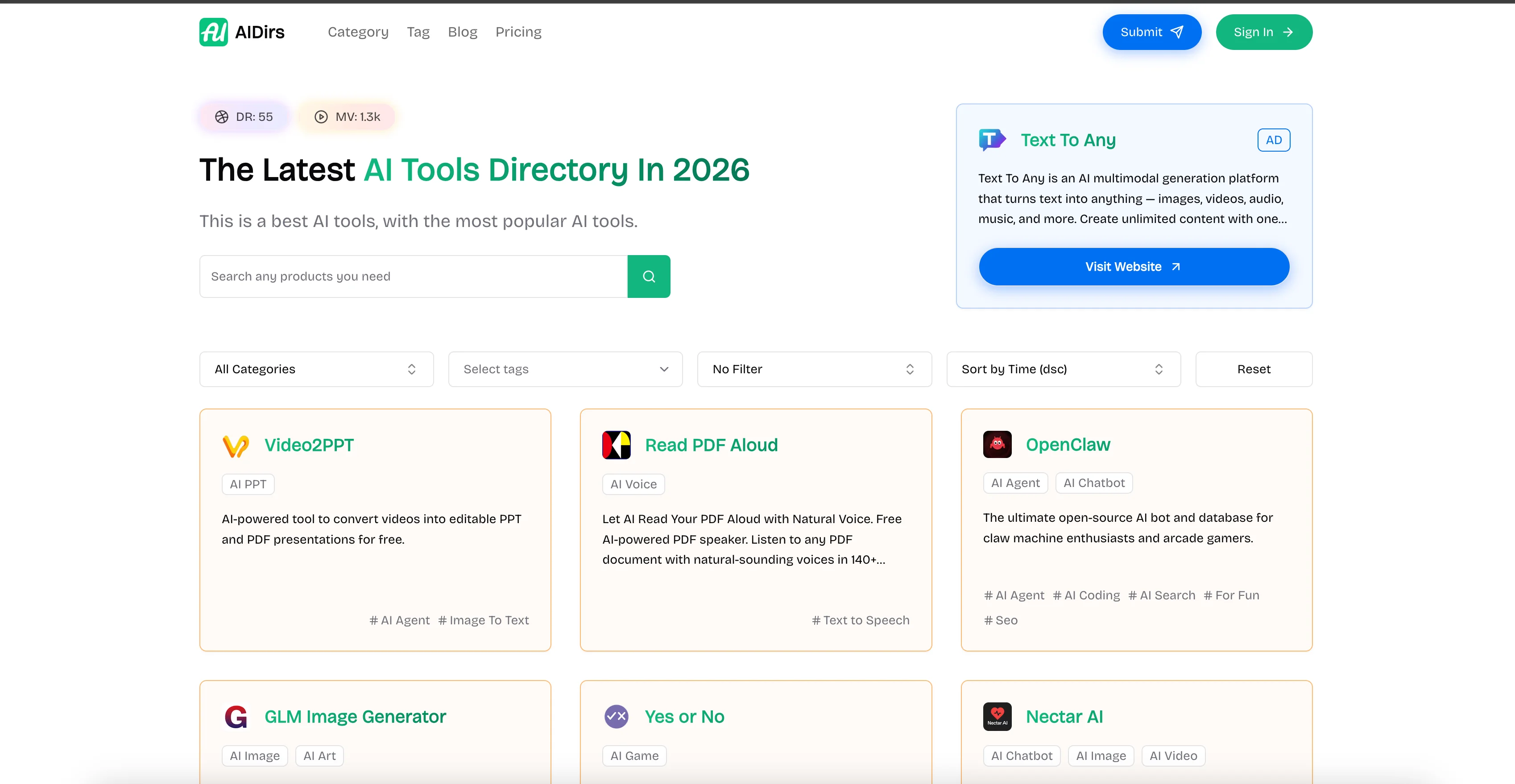Click the AI Game category badge
The height and width of the screenshot is (784, 1515).
click(634, 756)
